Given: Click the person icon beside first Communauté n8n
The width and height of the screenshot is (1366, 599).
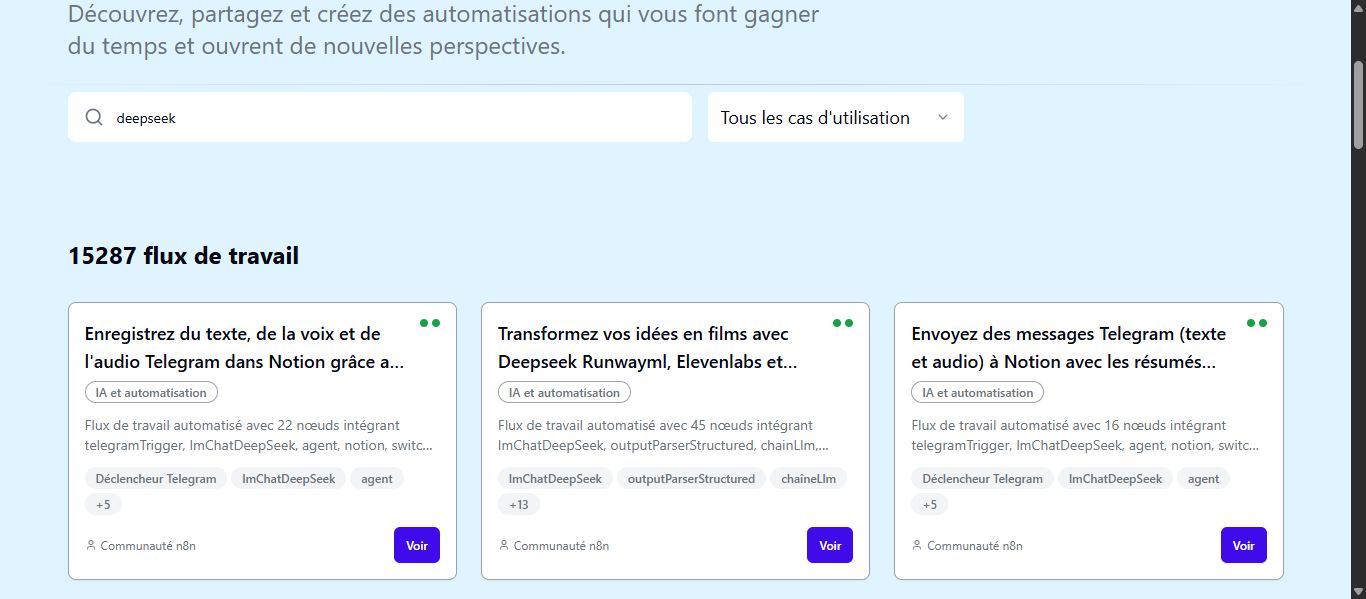Looking at the screenshot, I should pos(91,545).
